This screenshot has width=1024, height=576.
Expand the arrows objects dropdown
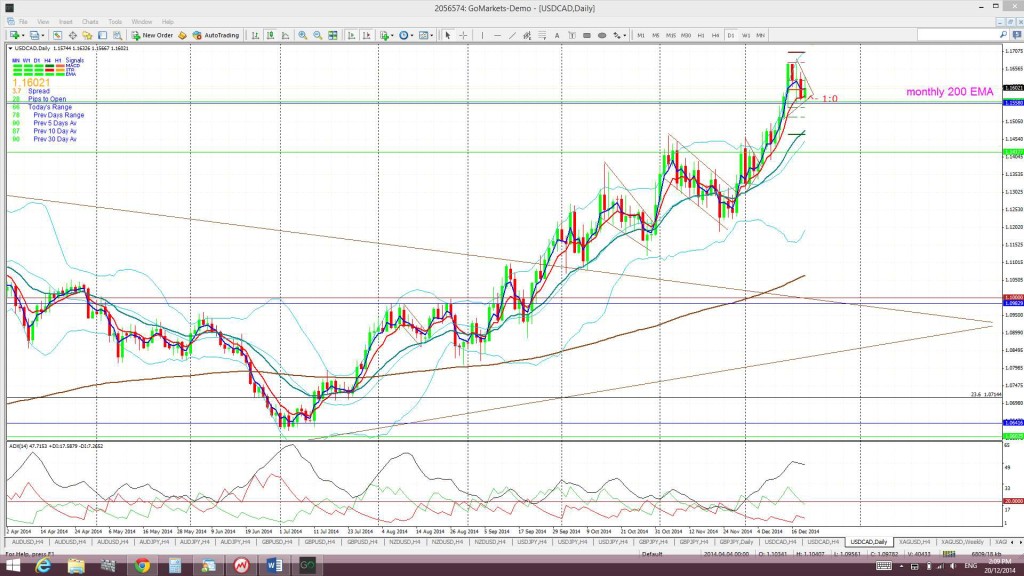[x=625, y=35]
